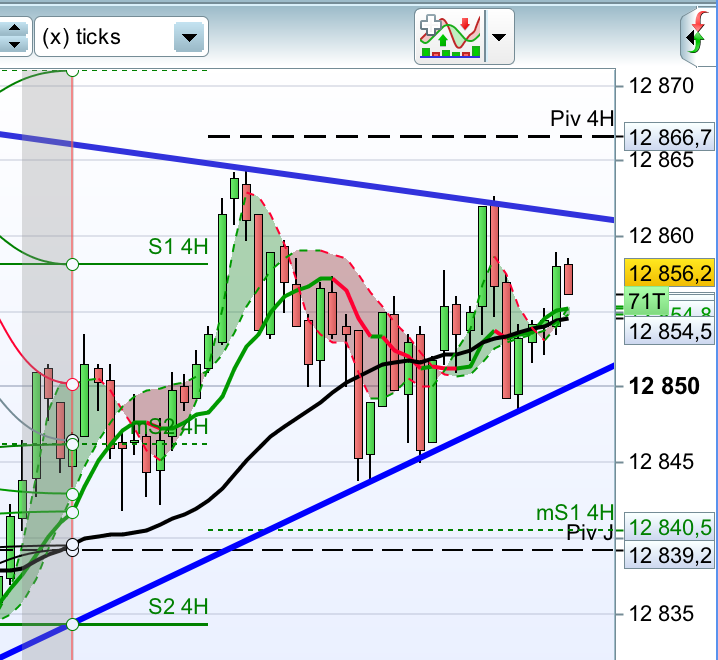Click the circle handle on S1 4H line
This screenshot has width=718, height=660.
[72, 264]
